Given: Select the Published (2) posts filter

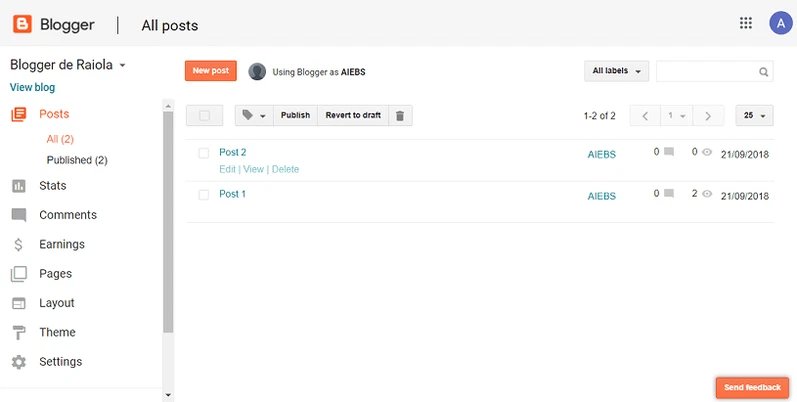Looking at the screenshot, I should [77, 160].
